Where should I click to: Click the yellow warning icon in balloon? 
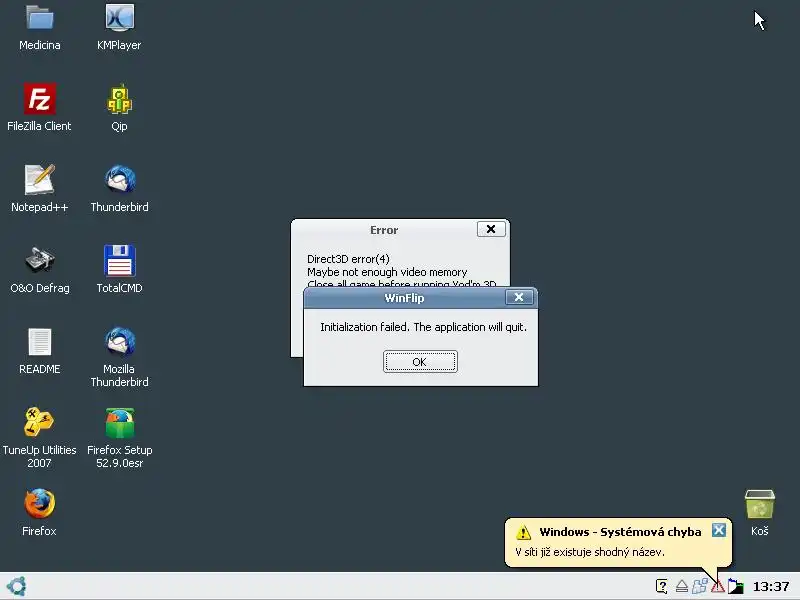click(523, 532)
